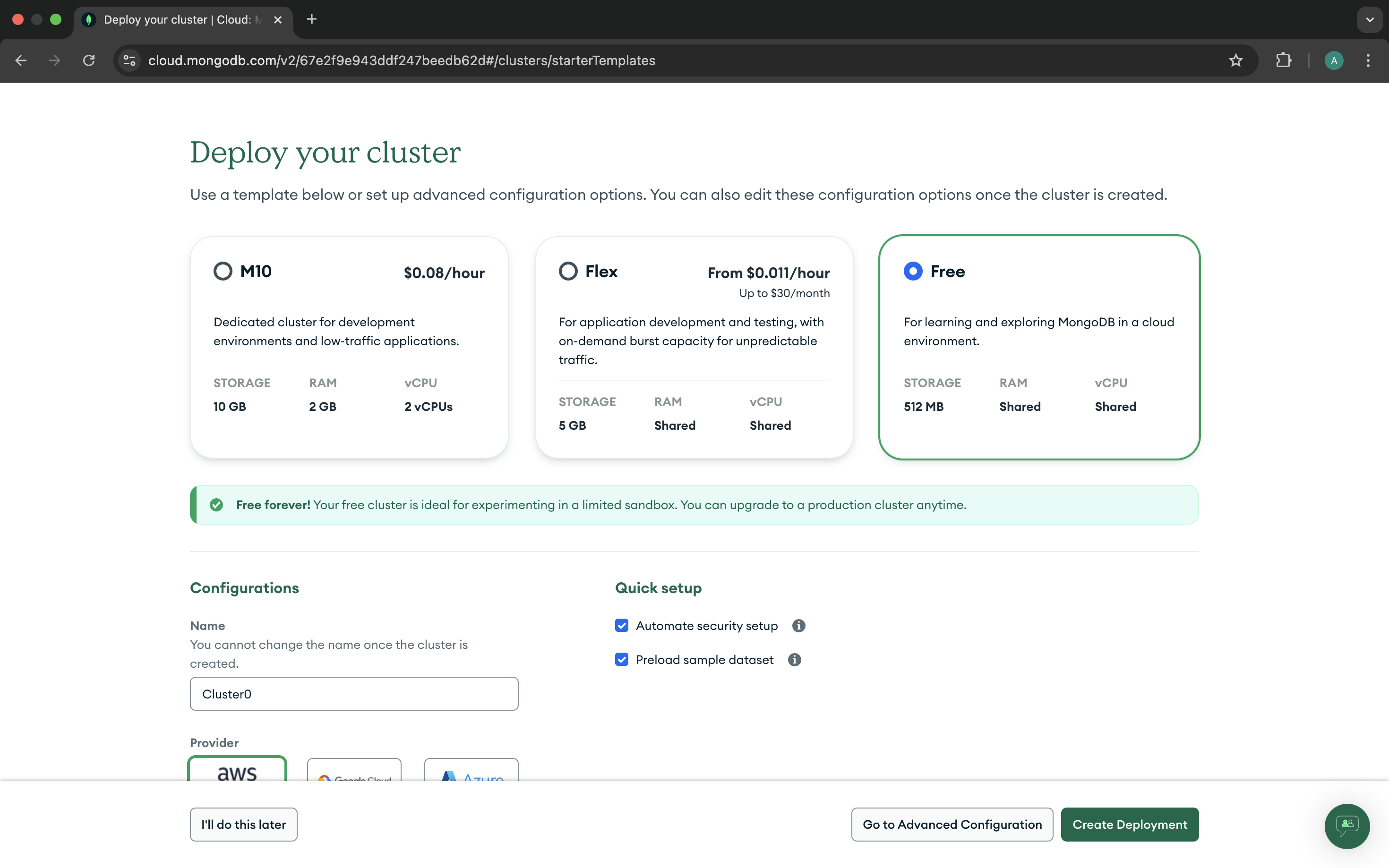Open the support chat bubble icon
Screen dimensions: 1389x868
click(x=1346, y=825)
